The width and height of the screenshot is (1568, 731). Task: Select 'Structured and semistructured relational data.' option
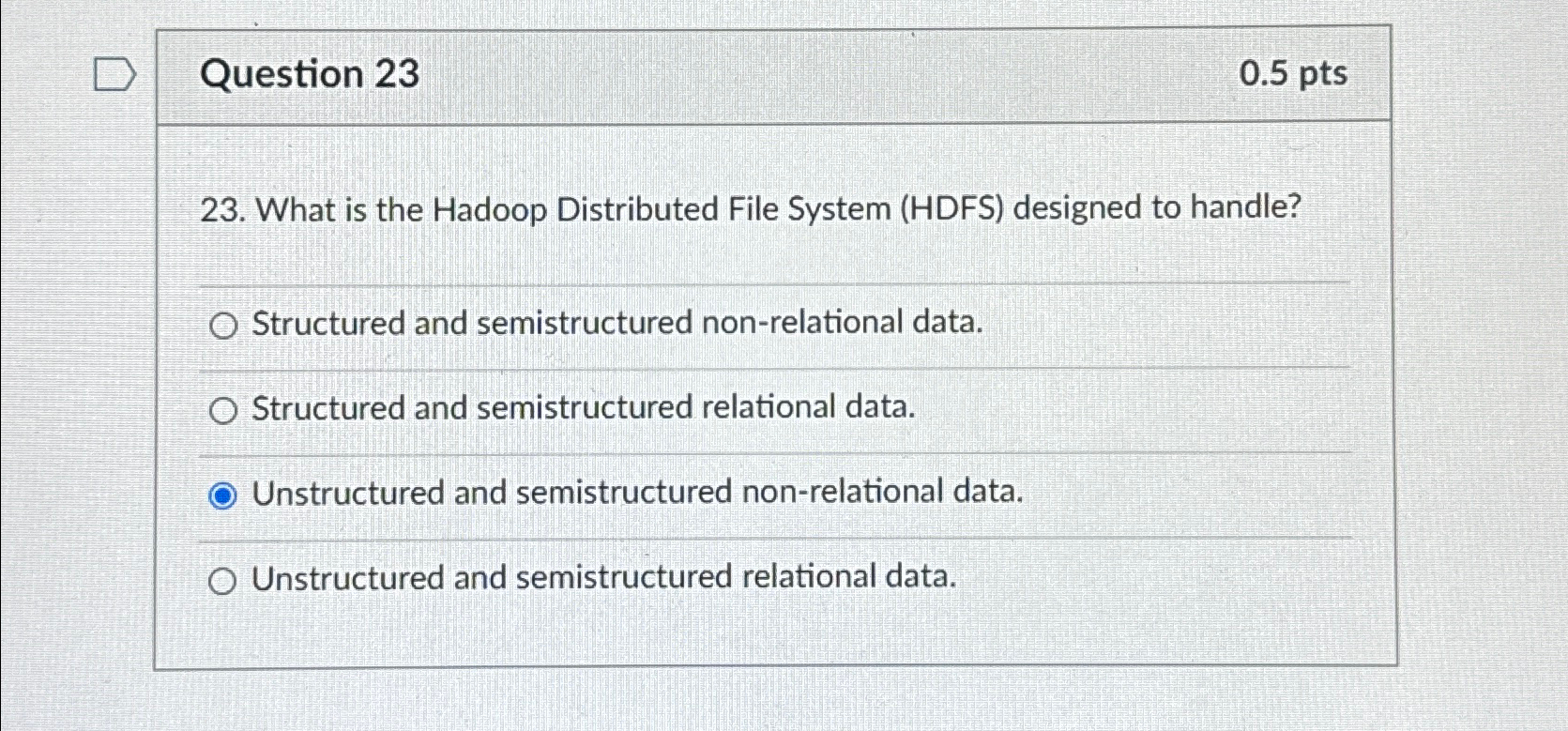[223, 410]
